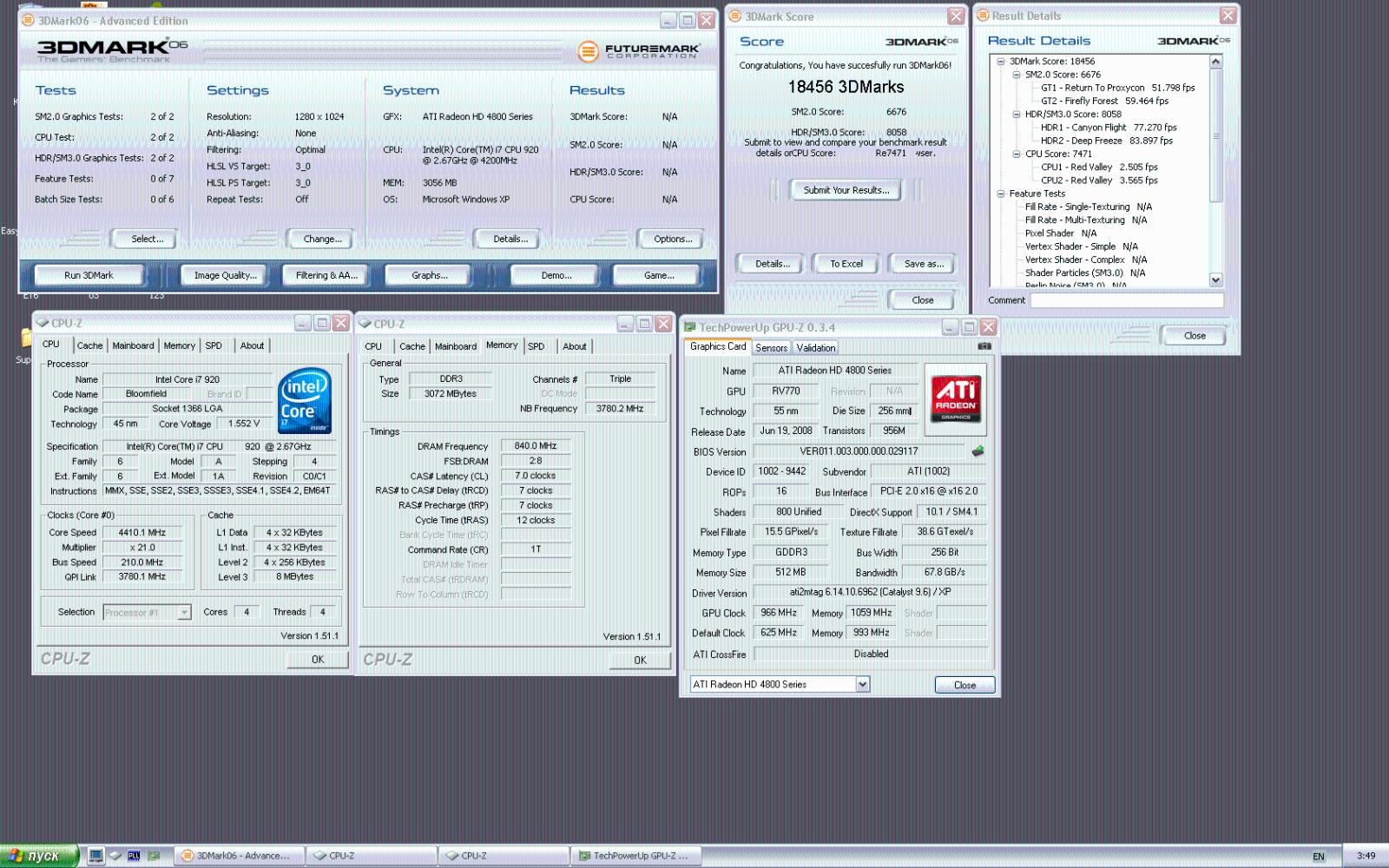
Task: Minimize the GPU-Z window
Action: [950, 327]
